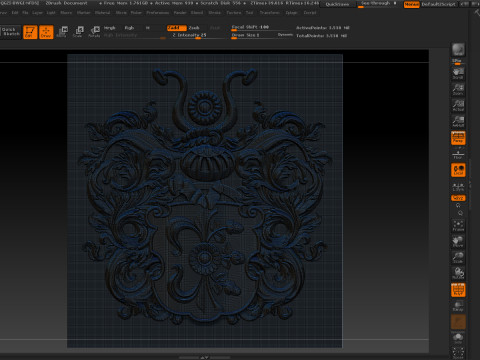Toggle the Menus button

click(x=411, y=4)
